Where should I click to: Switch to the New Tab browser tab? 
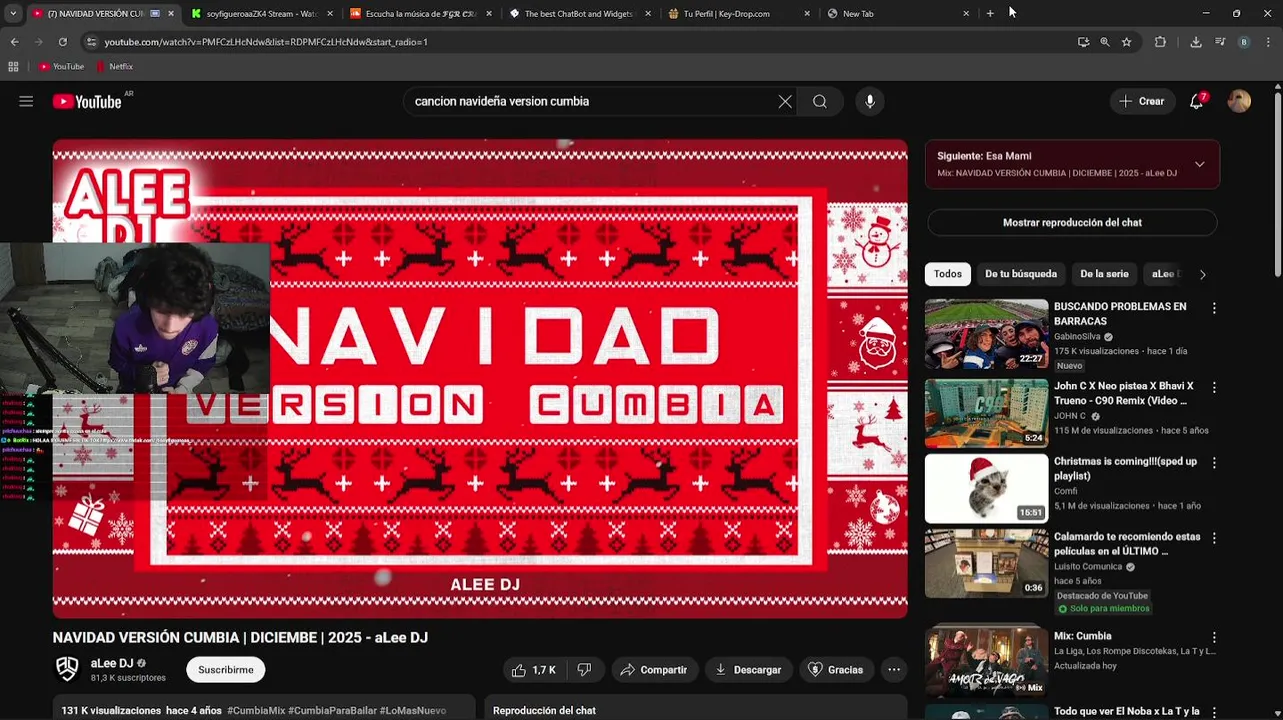(x=897, y=14)
